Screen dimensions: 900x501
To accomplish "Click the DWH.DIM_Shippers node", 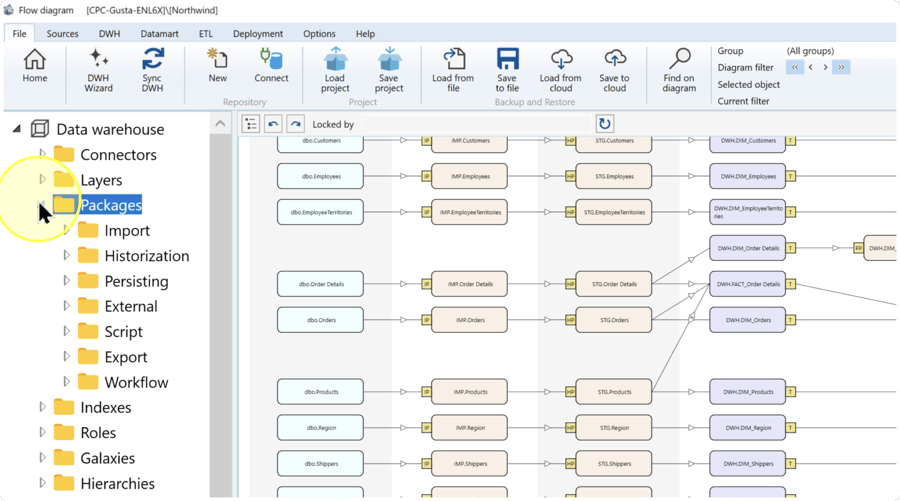I will (x=748, y=464).
